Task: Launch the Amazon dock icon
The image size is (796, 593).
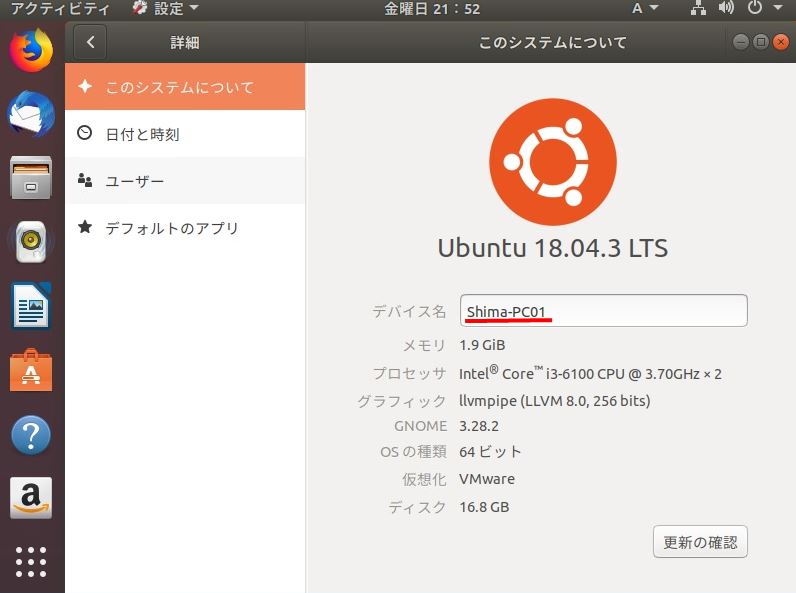Action: tap(31, 498)
